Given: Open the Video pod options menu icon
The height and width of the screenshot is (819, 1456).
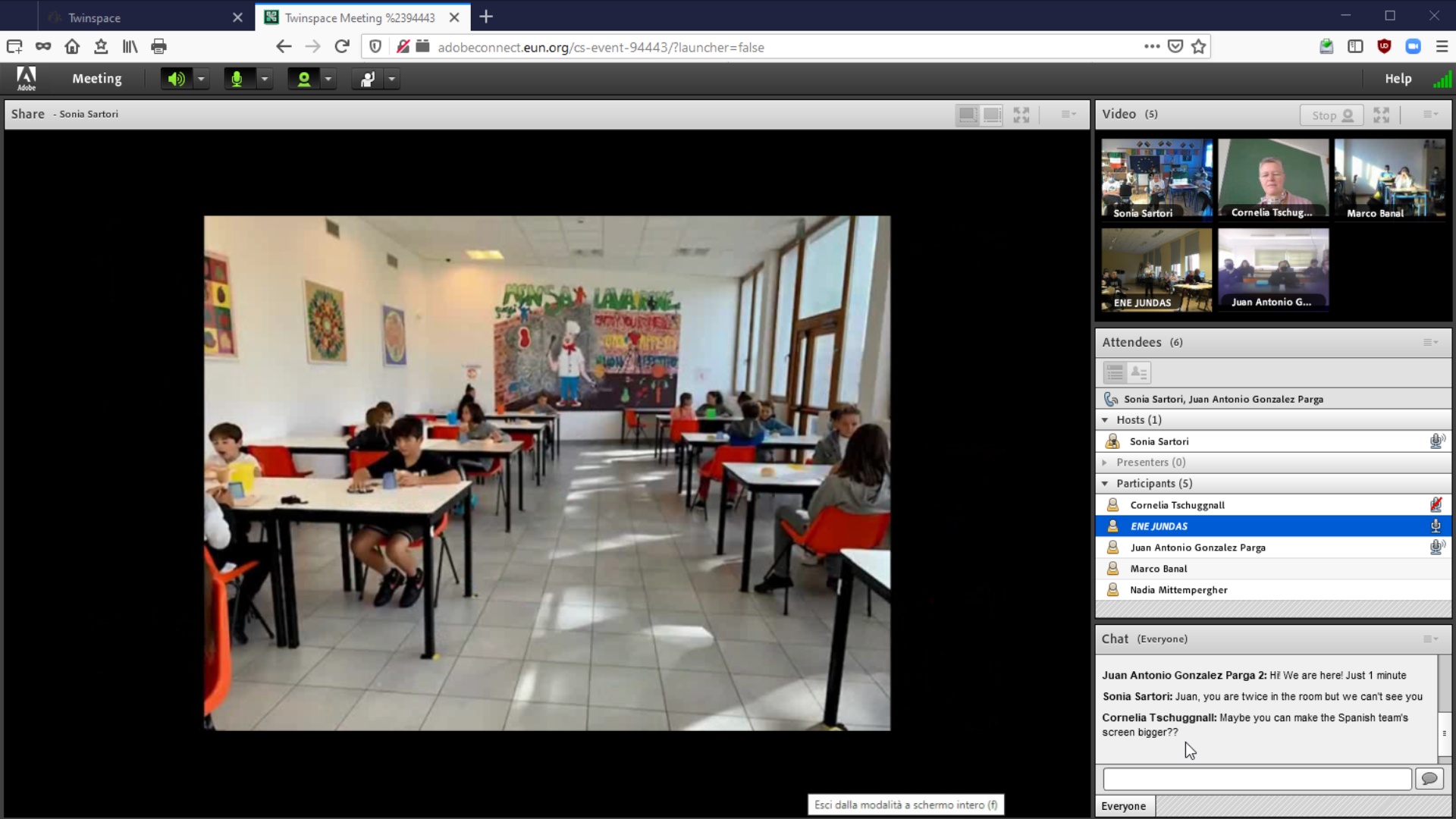Looking at the screenshot, I should click(x=1430, y=115).
